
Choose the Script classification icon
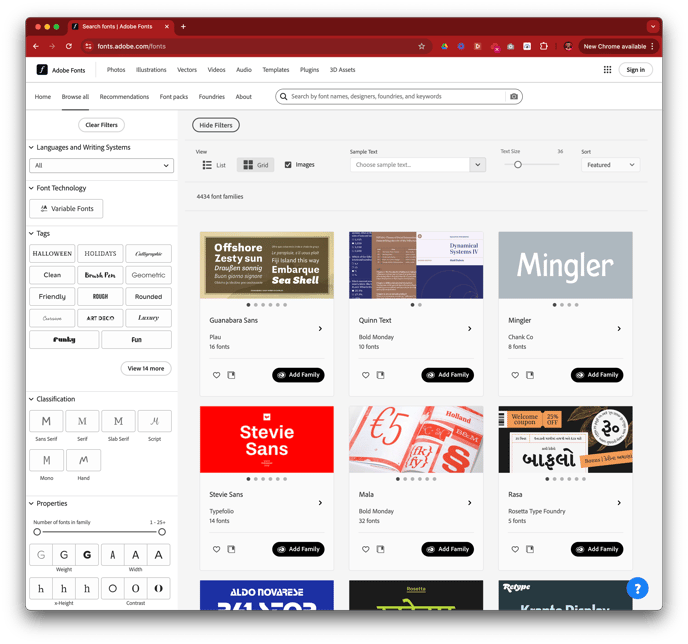click(x=155, y=422)
